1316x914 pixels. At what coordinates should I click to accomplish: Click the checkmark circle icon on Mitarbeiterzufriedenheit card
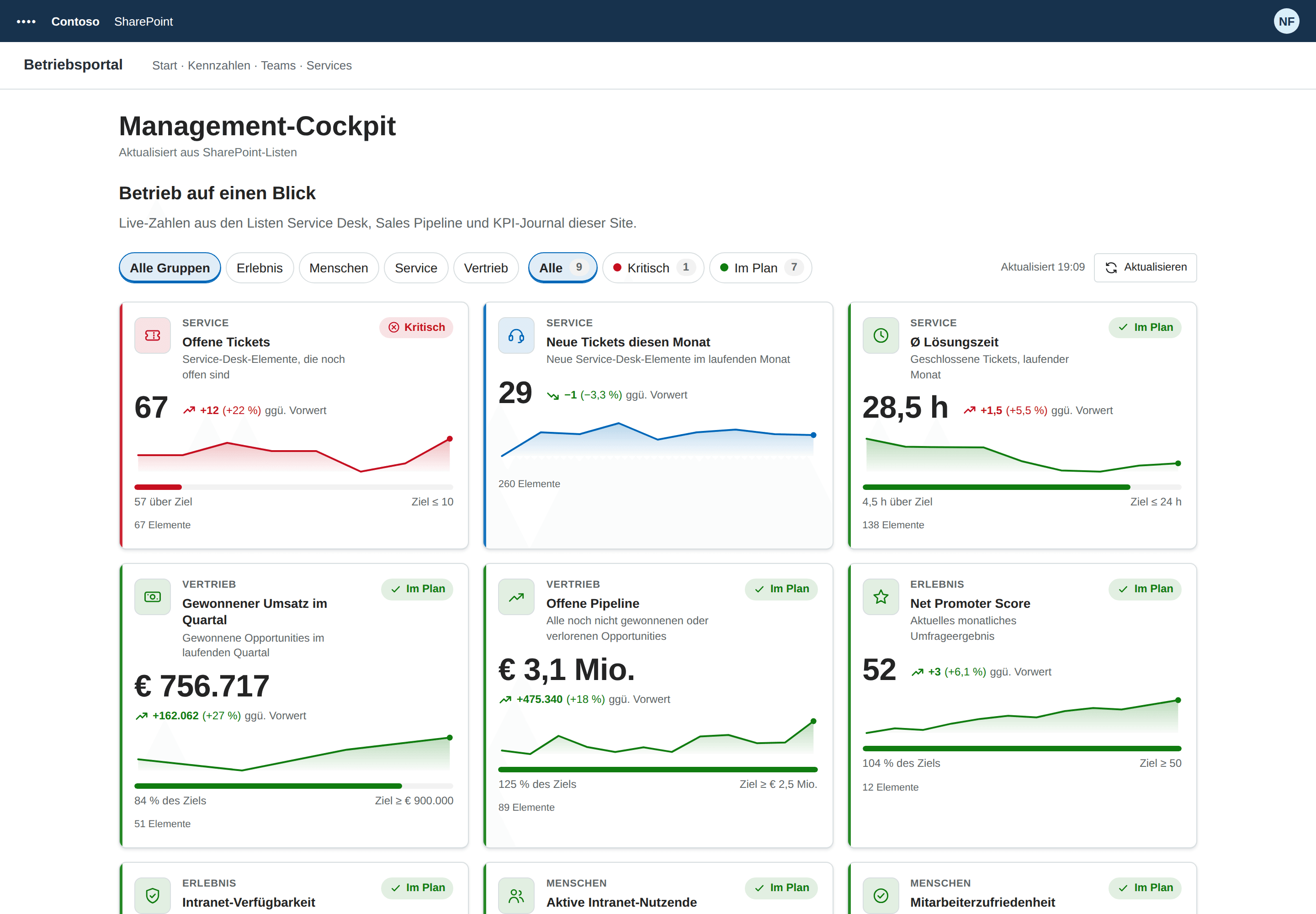pyautogui.click(x=880, y=895)
